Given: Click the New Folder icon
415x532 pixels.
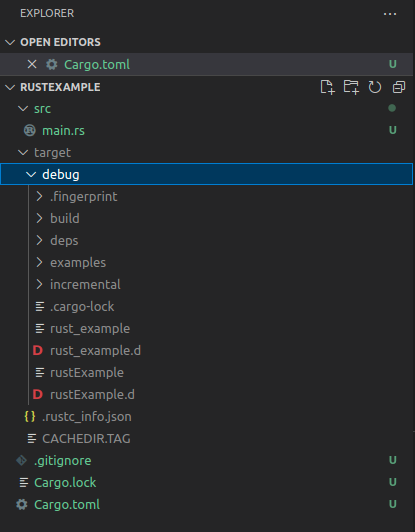Looking at the screenshot, I should [x=351, y=87].
